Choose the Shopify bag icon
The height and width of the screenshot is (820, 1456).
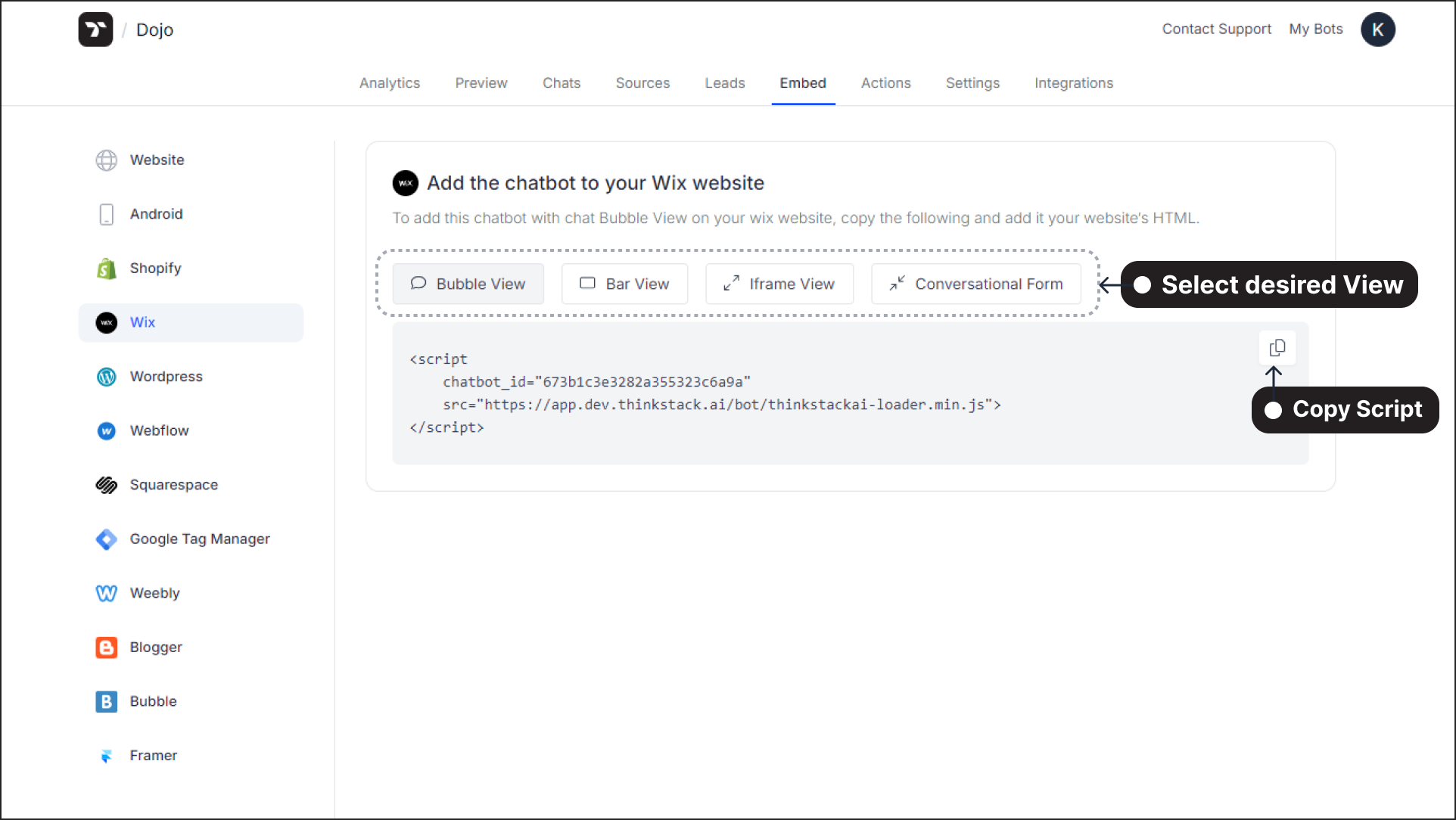[x=107, y=269]
